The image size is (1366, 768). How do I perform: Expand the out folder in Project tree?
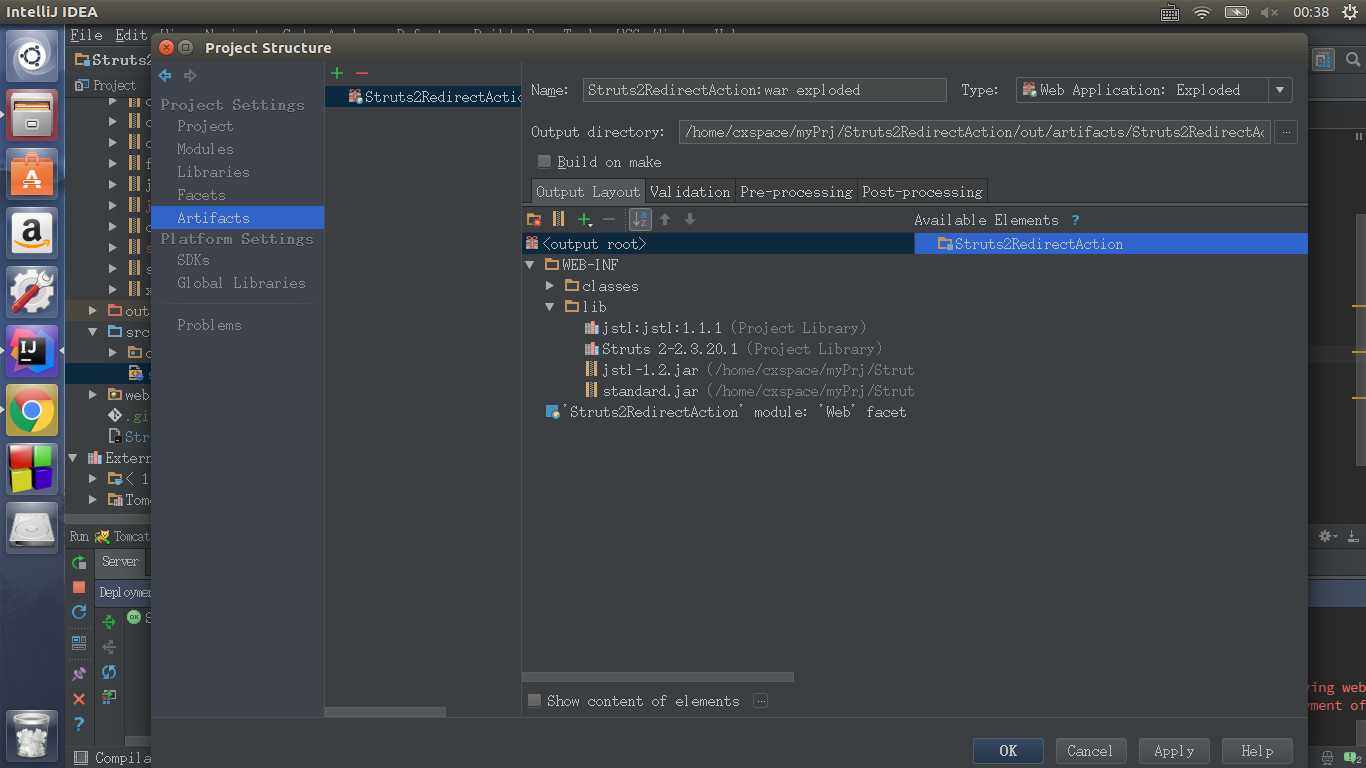coord(93,311)
